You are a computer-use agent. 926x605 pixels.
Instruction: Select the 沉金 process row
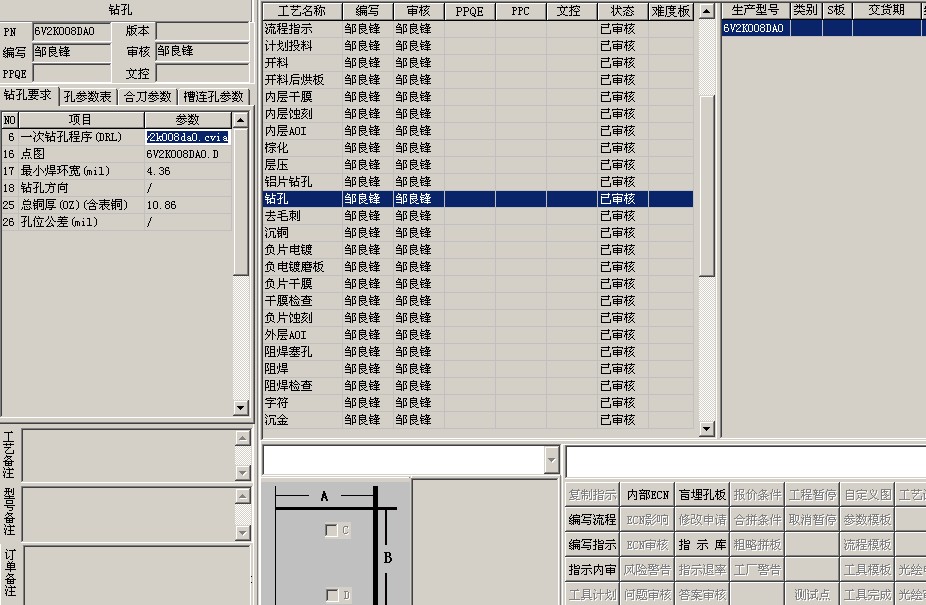point(478,420)
